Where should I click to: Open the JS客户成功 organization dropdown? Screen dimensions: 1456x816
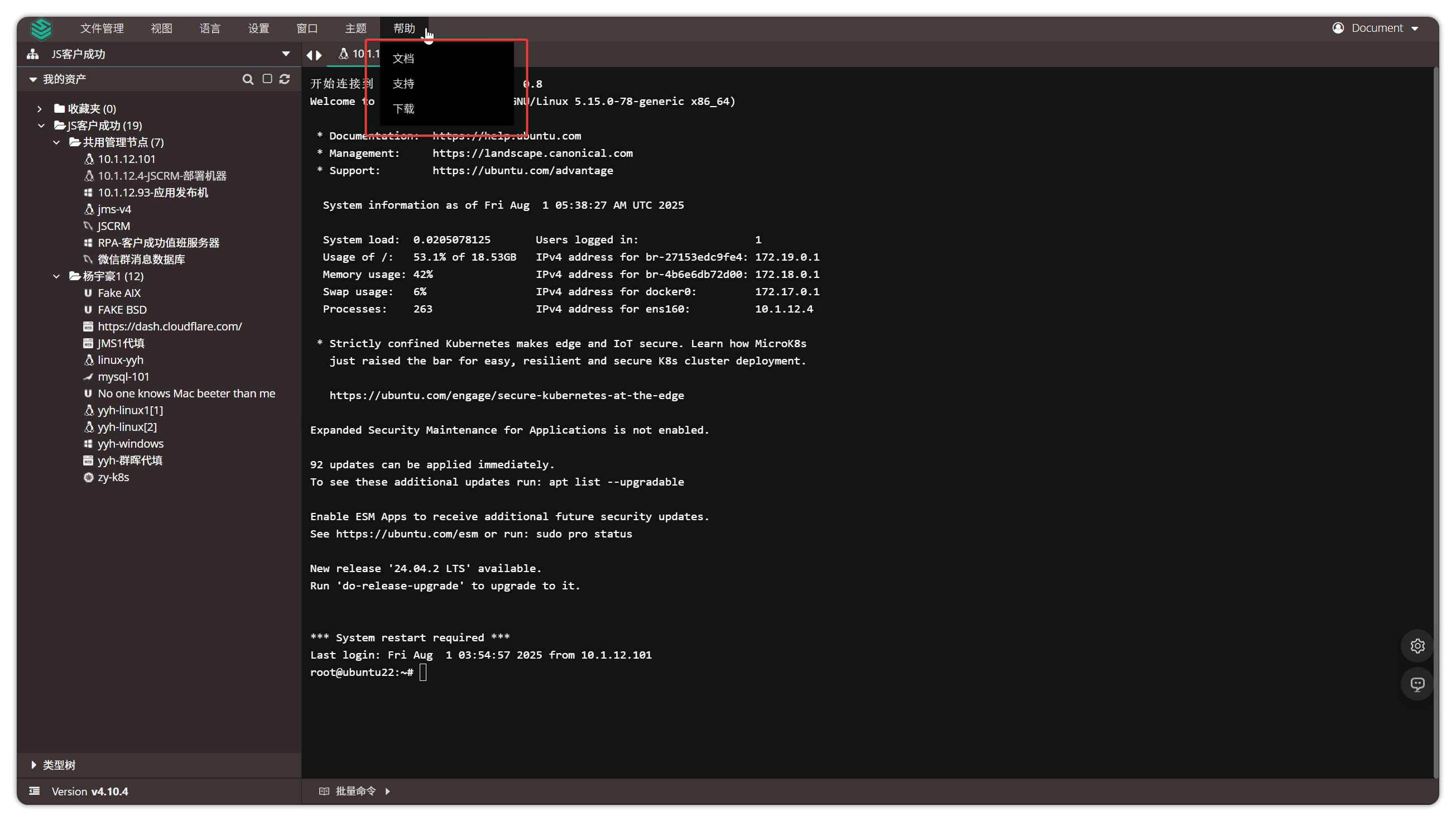(x=285, y=54)
